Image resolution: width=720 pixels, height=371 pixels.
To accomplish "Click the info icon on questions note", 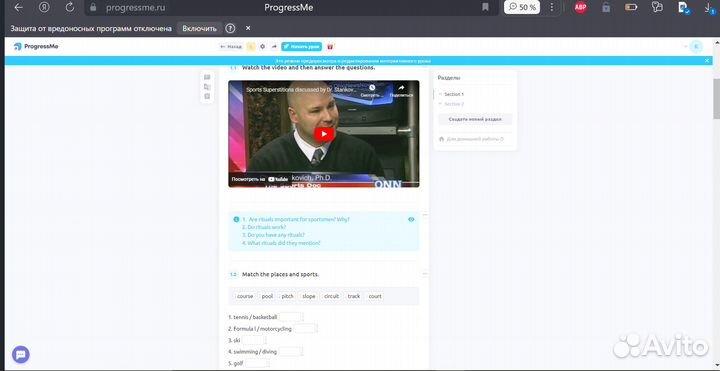I will point(236,219).
